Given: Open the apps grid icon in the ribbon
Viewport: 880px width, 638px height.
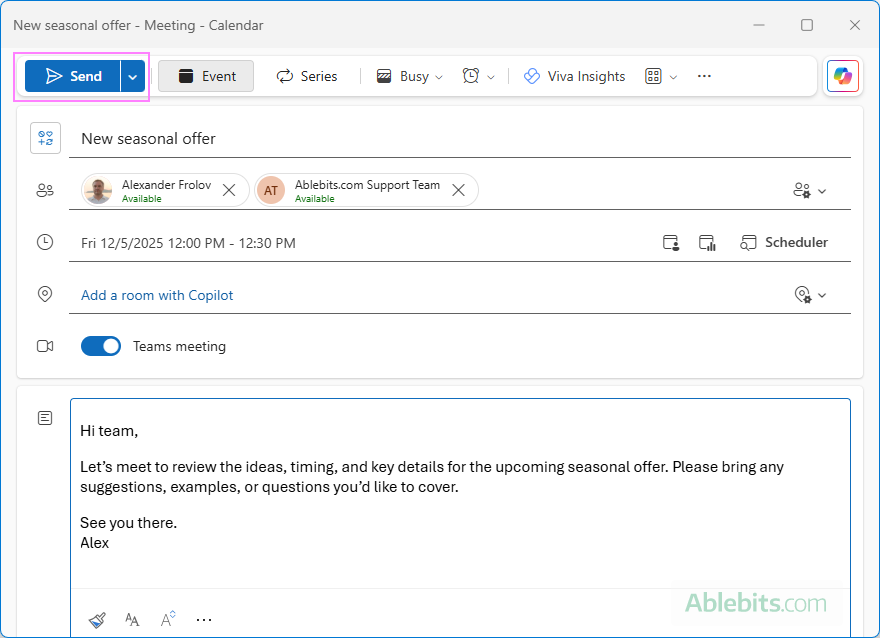Looking at the screenshot, I should pos(655,76).
